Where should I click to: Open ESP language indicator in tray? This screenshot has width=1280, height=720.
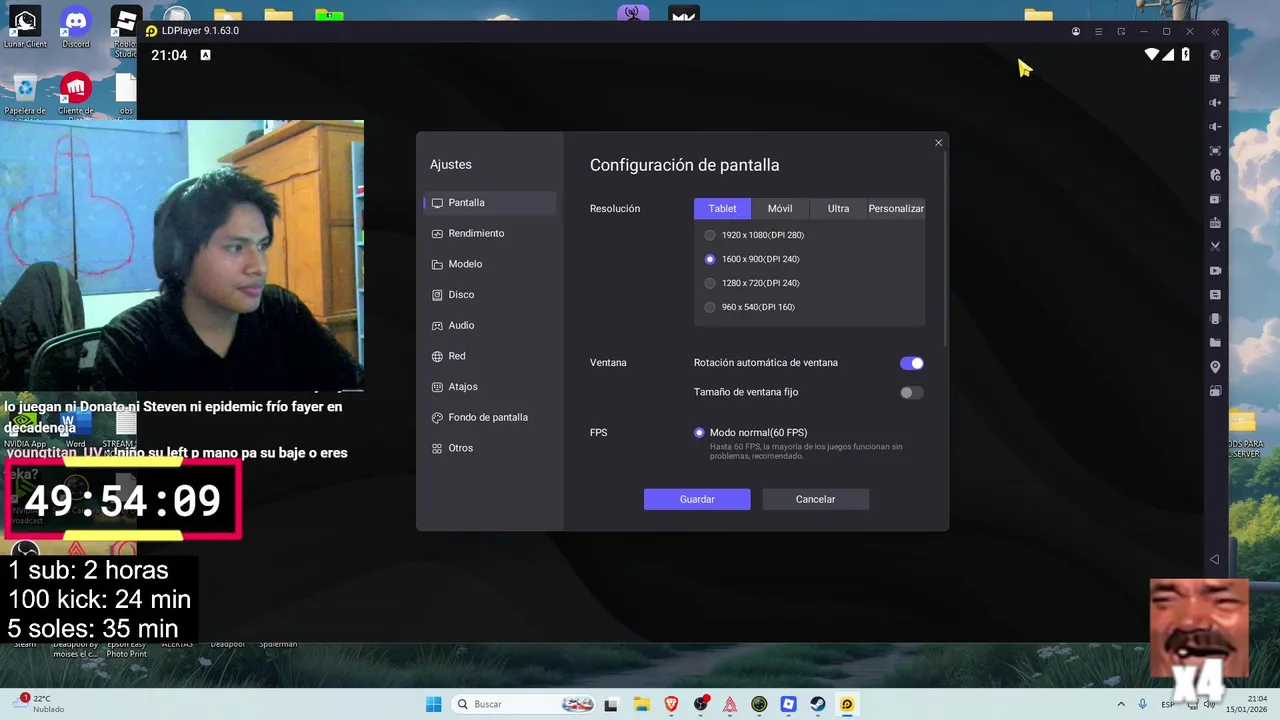coord(1168,704)
